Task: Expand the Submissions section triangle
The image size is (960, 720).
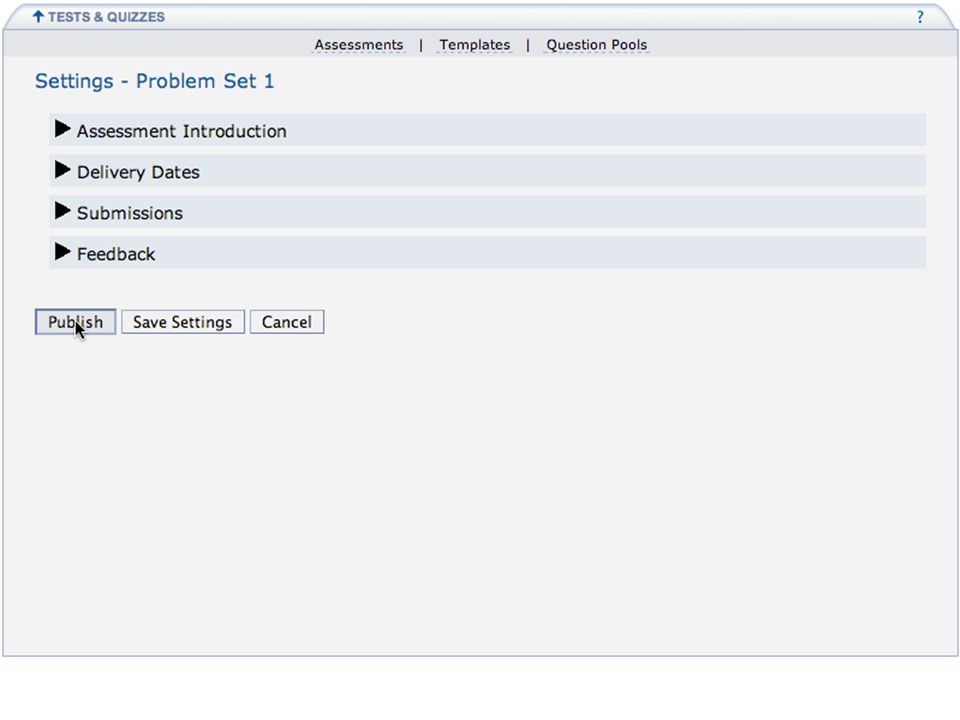Action: (62, 211)
